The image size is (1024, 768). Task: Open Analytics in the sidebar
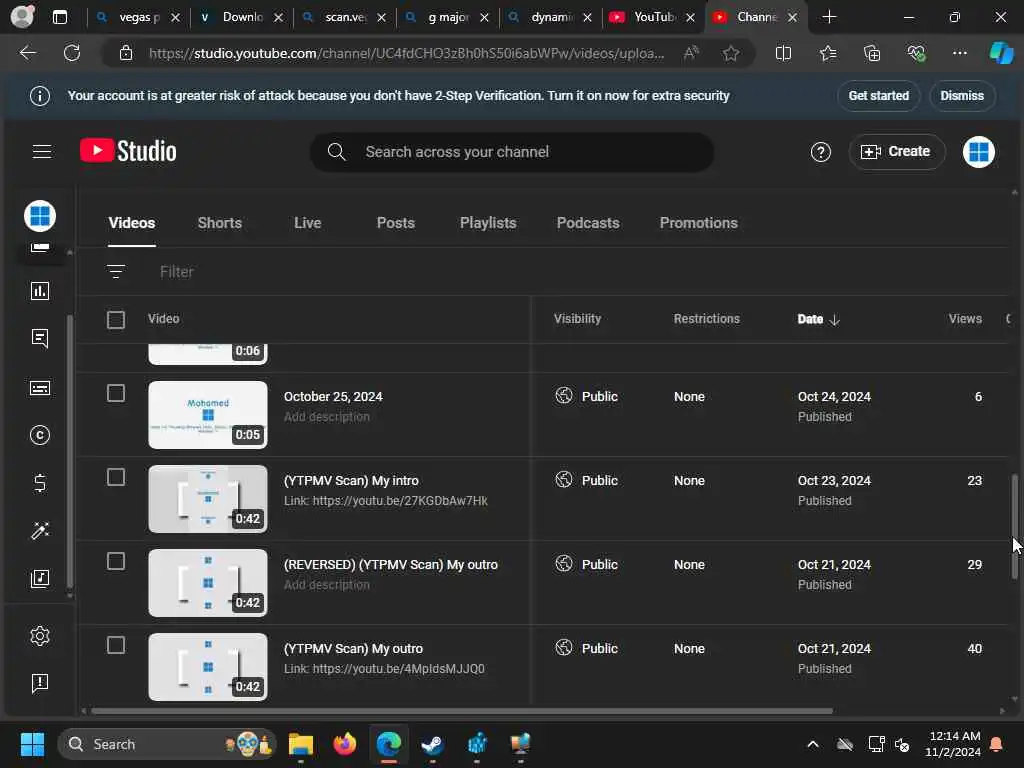pos(40,291)
